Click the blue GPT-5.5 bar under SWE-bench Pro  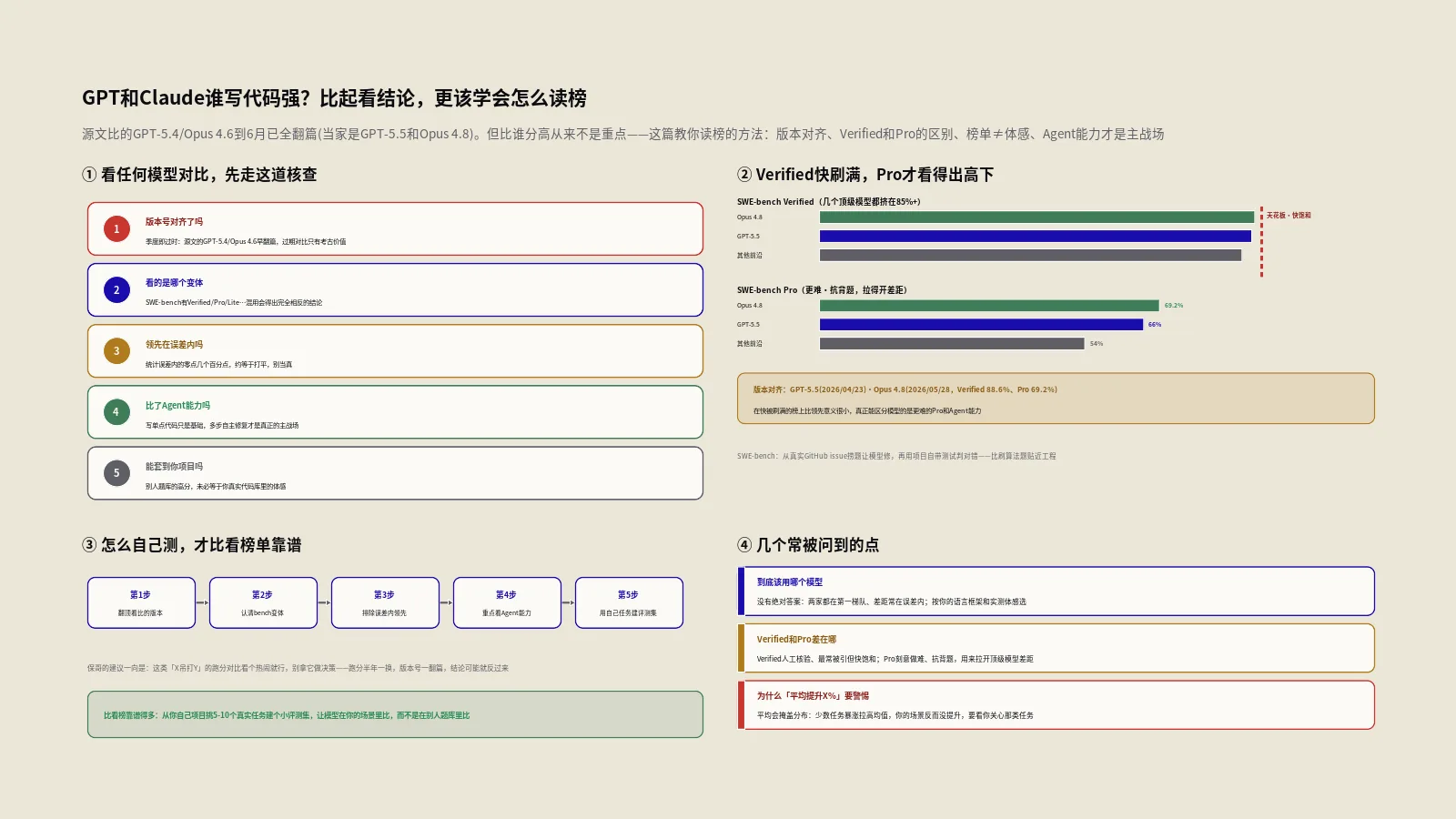tap(981, 325)
